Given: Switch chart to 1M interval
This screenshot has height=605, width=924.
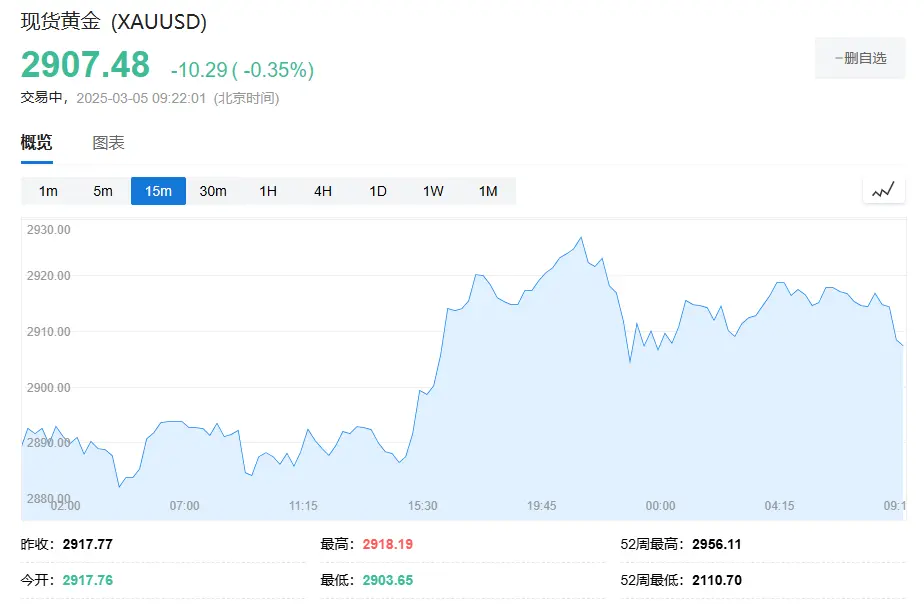Looking at the screenshot, I should pyautogui.click(x=488, y=191).
